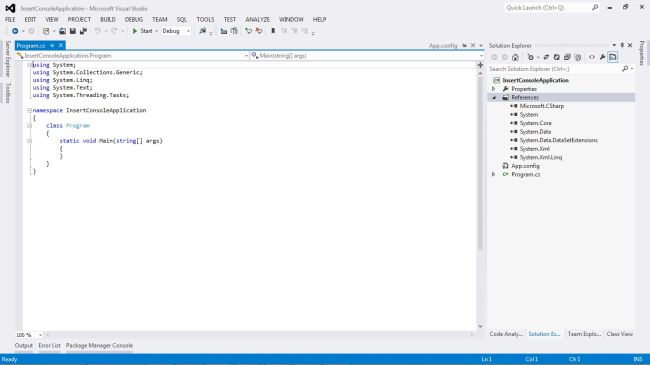The width and height of the screenshot is (650, 365).
Task: Open the Toolbox side tab
Action: point(7,92)
